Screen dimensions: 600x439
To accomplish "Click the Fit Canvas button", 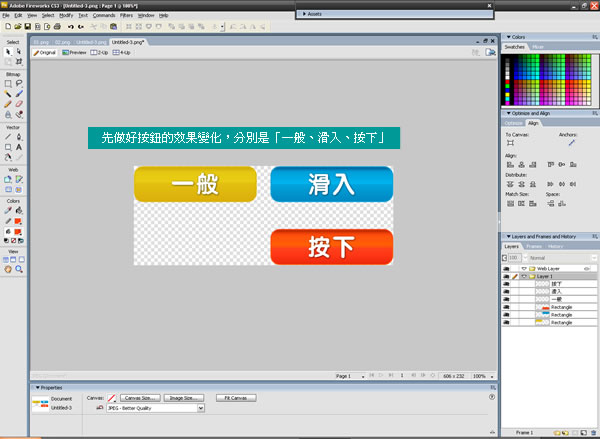I will click(236, 398).
